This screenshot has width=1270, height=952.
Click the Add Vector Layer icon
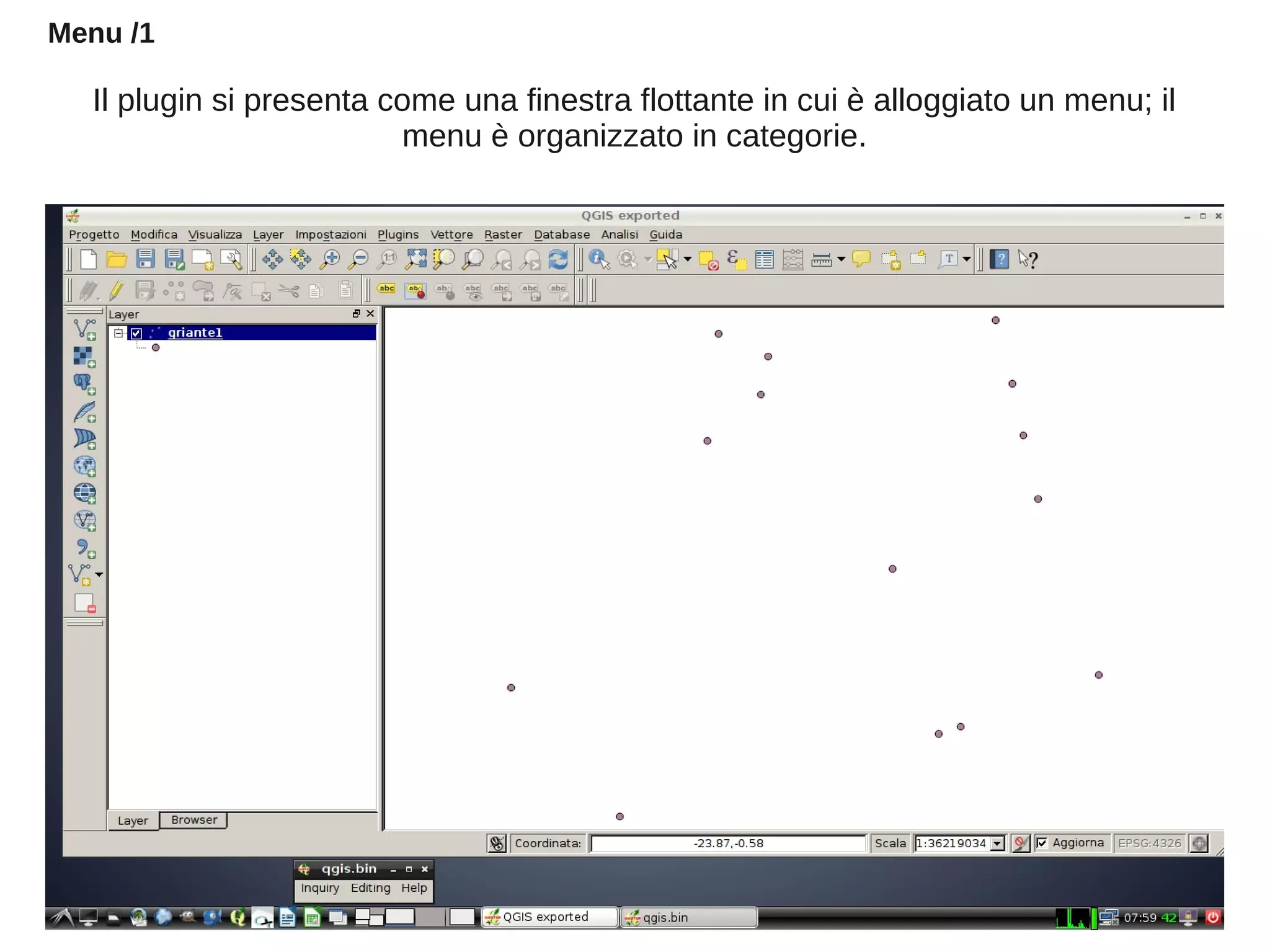pyautogui.click(x=84, y=329)
